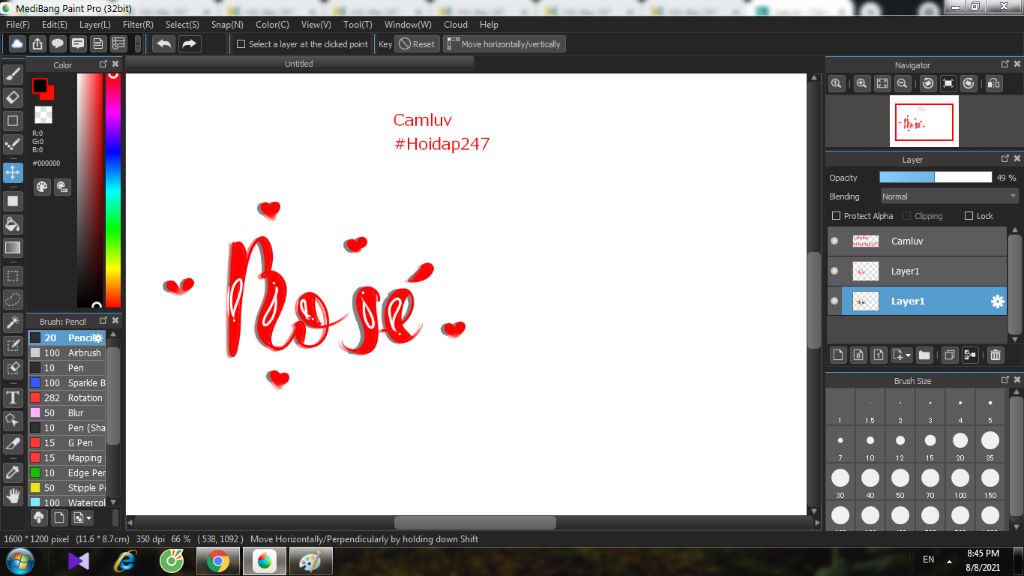The image size is (1024, 576).
Task: Click the horizontal canvas scrollbar
Action: pos(475,522)
